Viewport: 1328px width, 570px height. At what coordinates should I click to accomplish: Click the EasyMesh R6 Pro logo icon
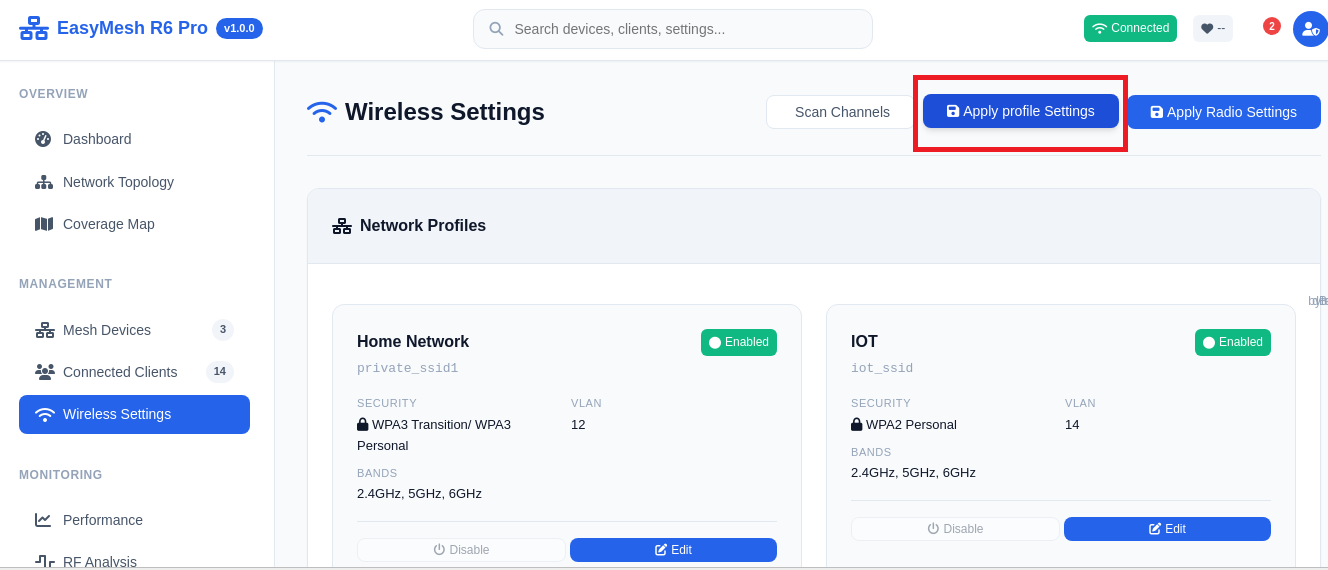(x=34, y=28)
